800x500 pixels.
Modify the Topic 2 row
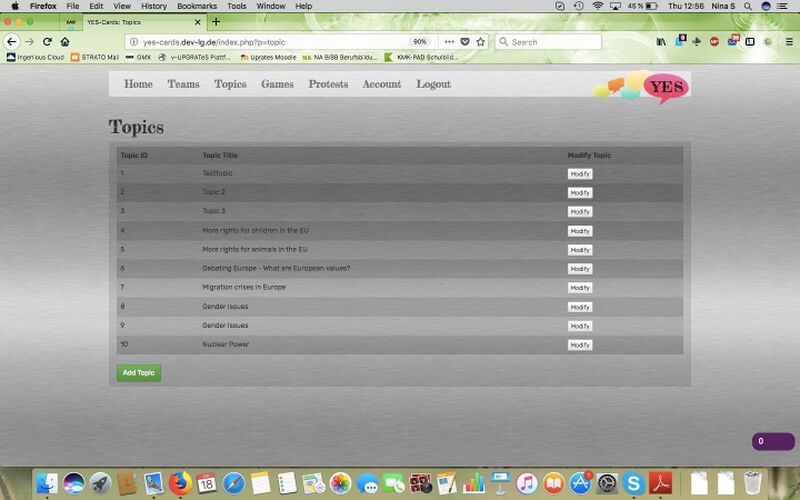pos(580,193)
